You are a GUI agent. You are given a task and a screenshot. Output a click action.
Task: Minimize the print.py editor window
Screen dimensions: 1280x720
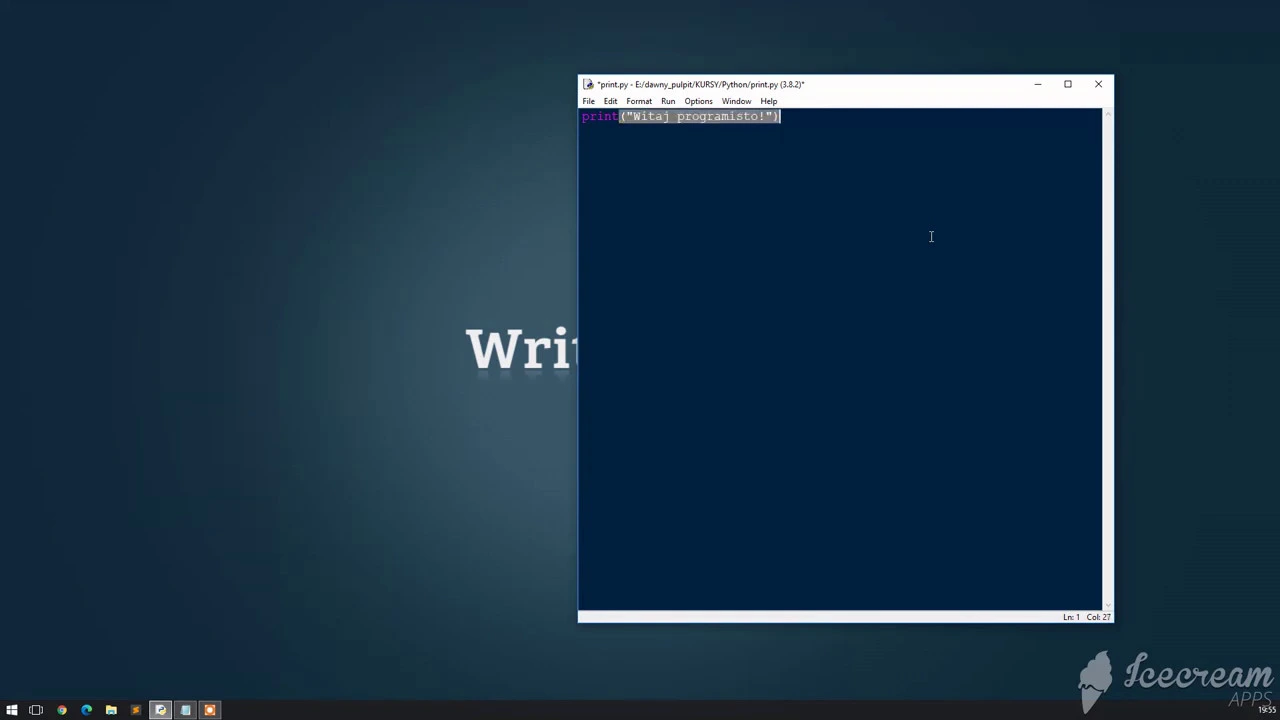point(1038,84)
